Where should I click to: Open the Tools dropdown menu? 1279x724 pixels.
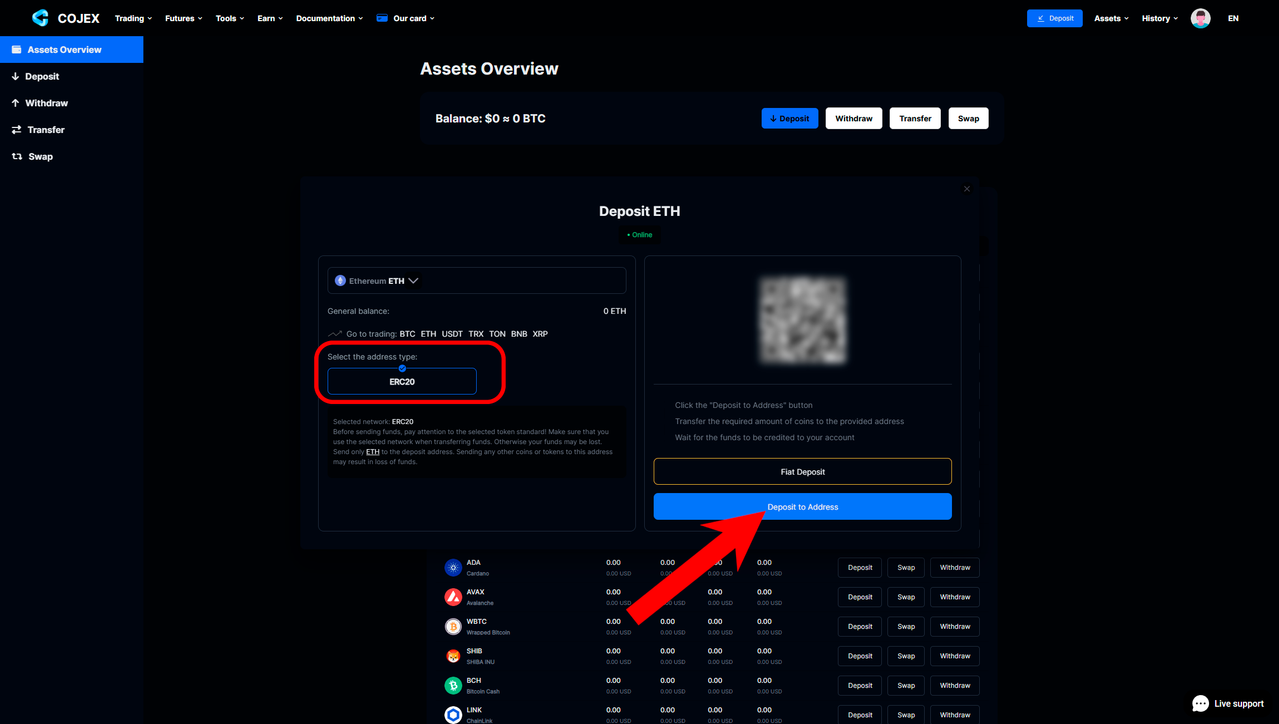[230, 18]
